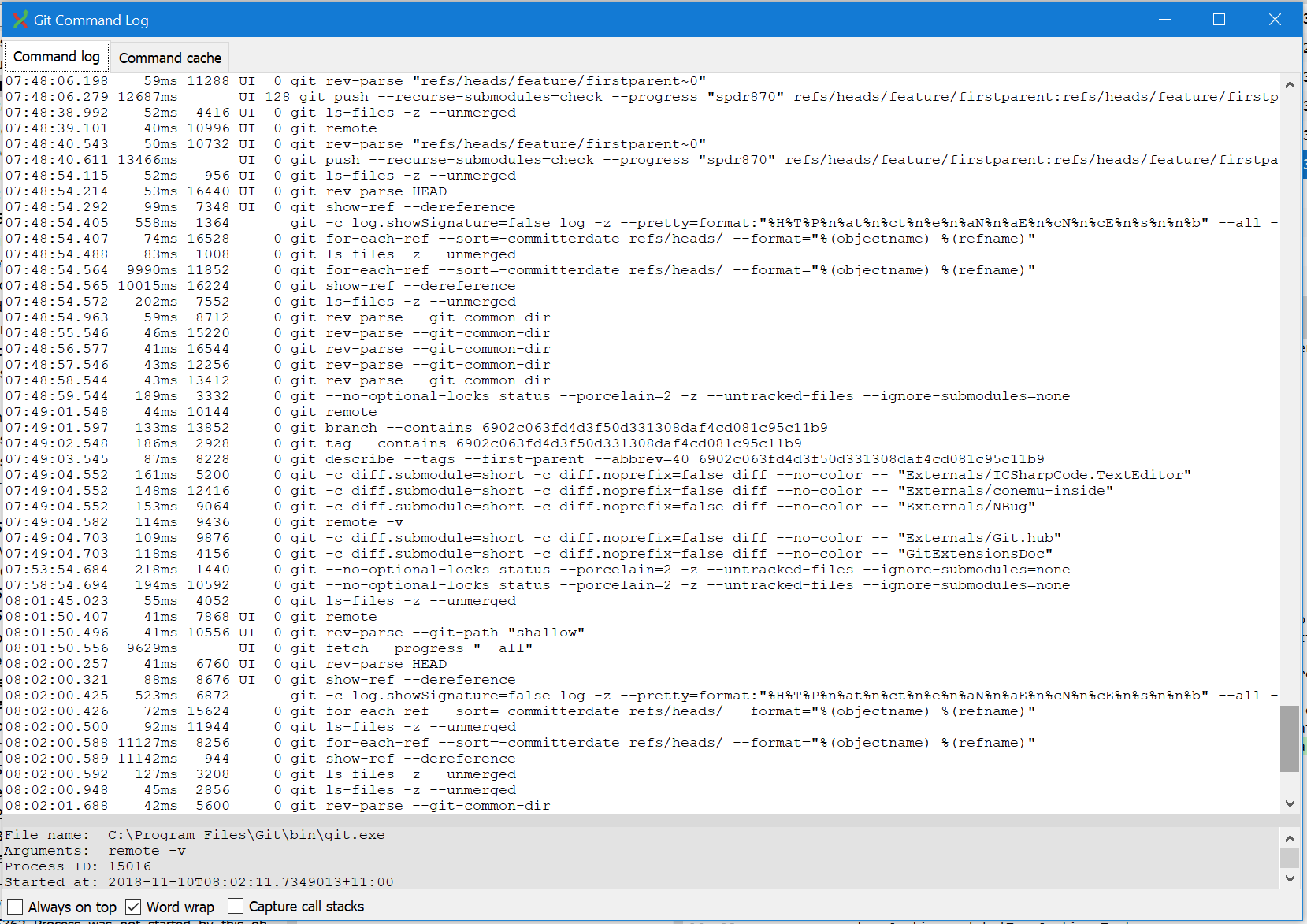1307x924 pixels.
Task: Disable the Word wrap checkbox
Action: click(132, 907)
